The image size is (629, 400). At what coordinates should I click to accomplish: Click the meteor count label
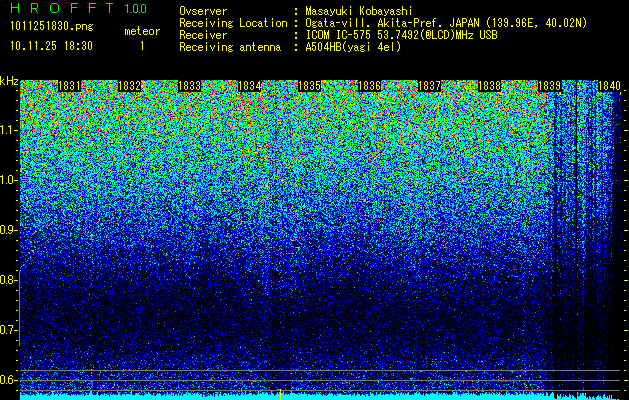point(142,31)
